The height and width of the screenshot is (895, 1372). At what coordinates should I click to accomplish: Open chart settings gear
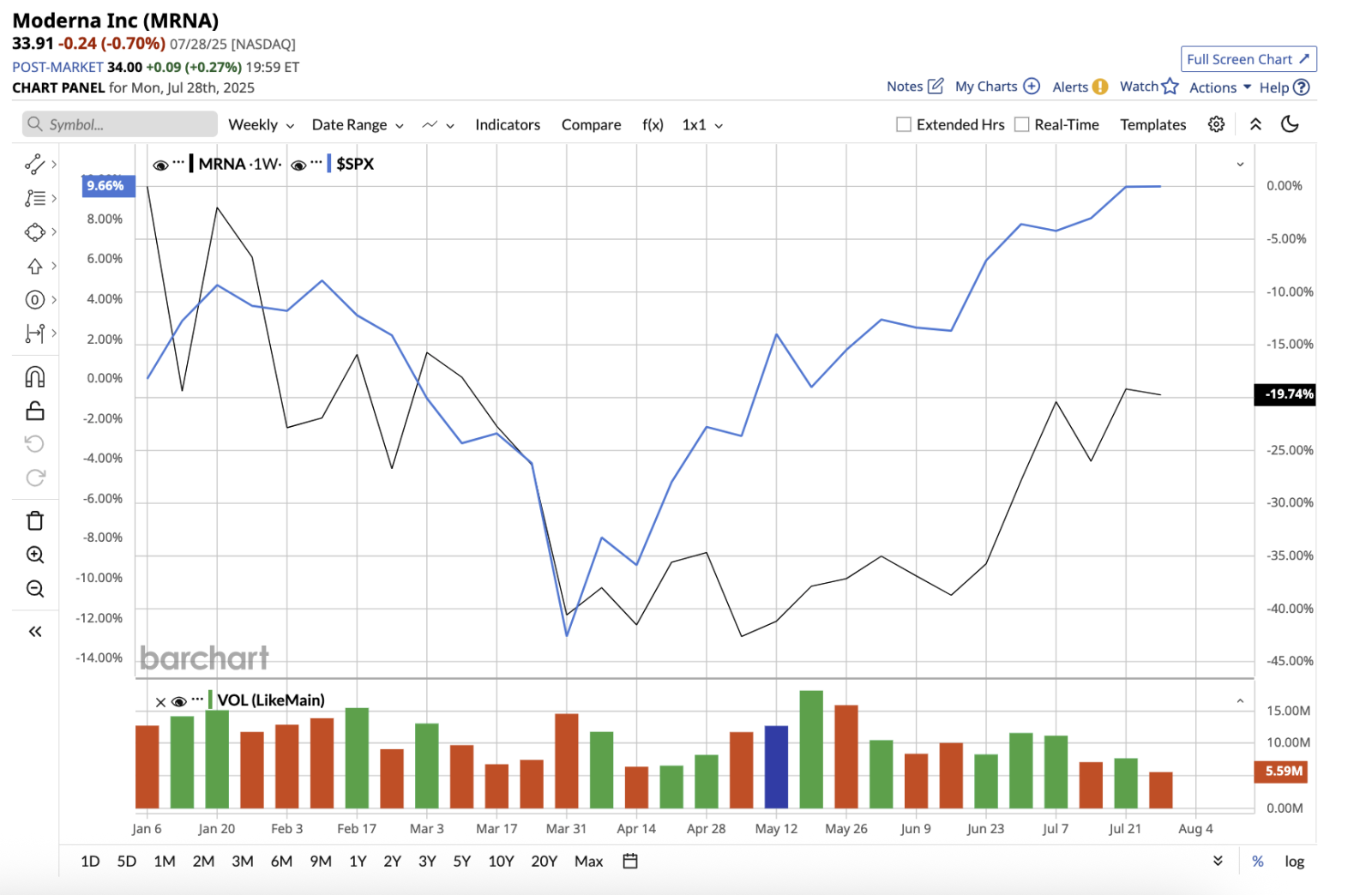click(1216, 124)
